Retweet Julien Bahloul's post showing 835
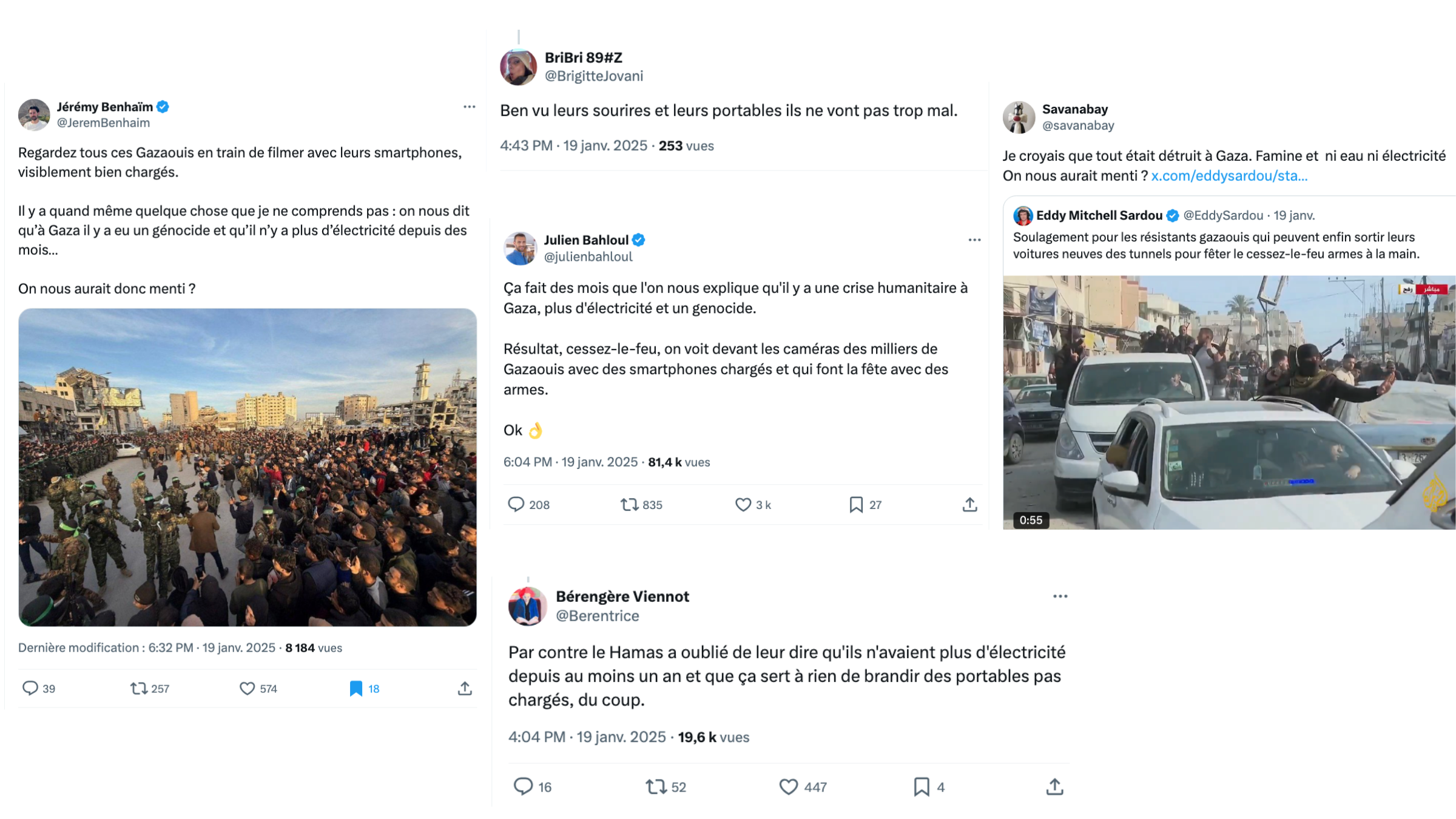The width and height of the screenshot is (1456, 819). [x=629, y=505]
